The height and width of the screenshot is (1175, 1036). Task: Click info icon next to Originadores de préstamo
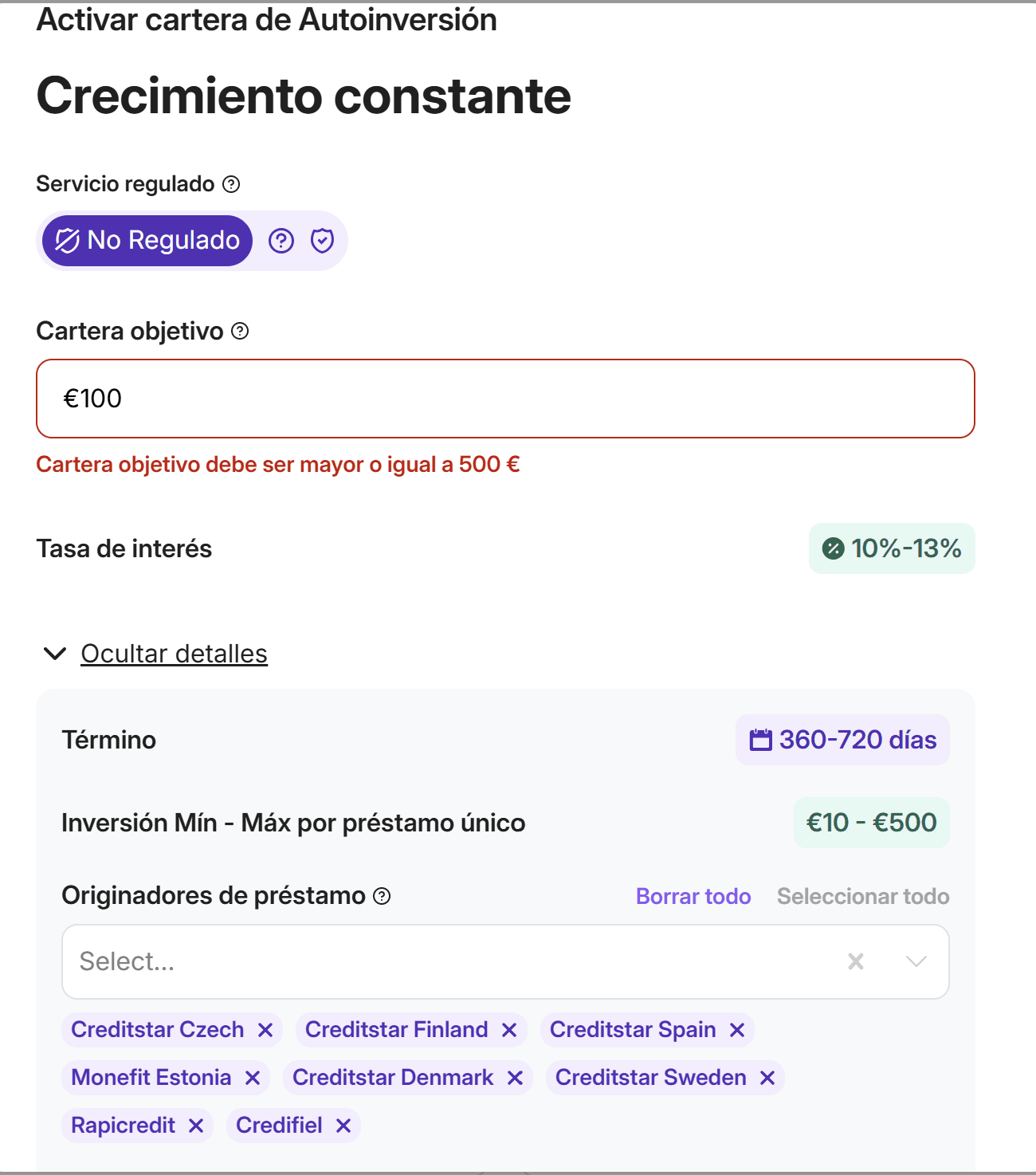[x=383, y=896]
